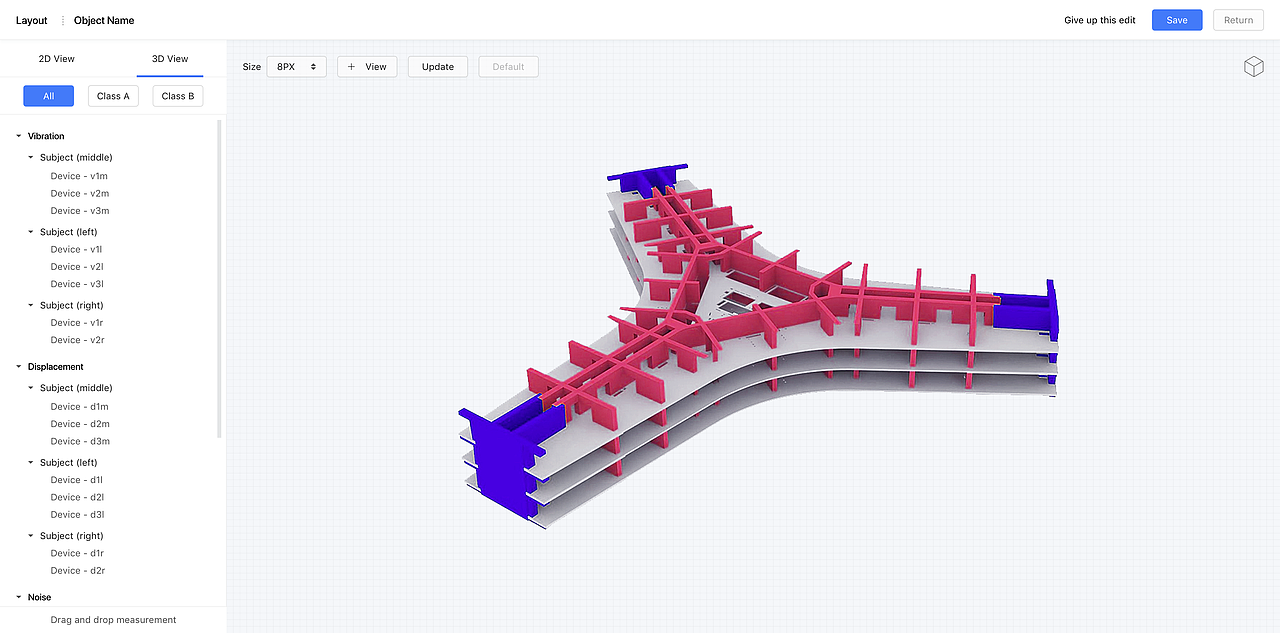Select Device - d3m
Image resolution: width=1280 pixels, height=633 pixels.
coord(80,441)
